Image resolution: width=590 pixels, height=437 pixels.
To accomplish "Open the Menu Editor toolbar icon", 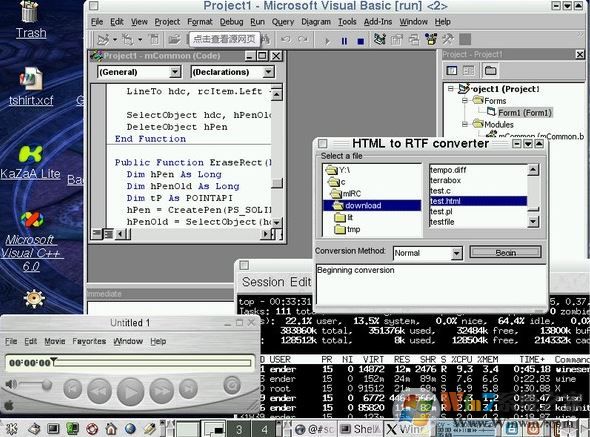I will [x=154, y=39].
